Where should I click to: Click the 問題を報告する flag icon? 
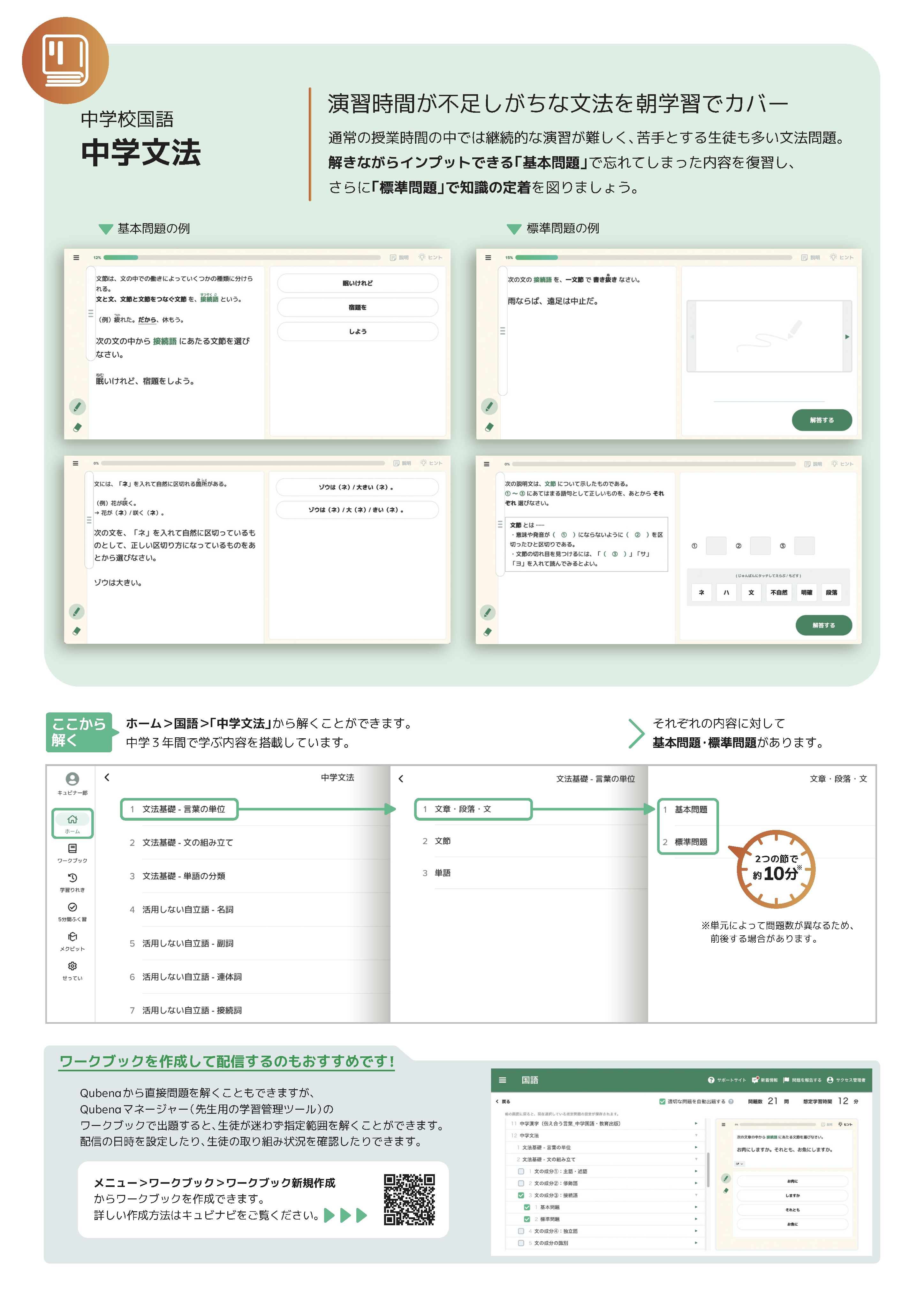click(786, 1080)
